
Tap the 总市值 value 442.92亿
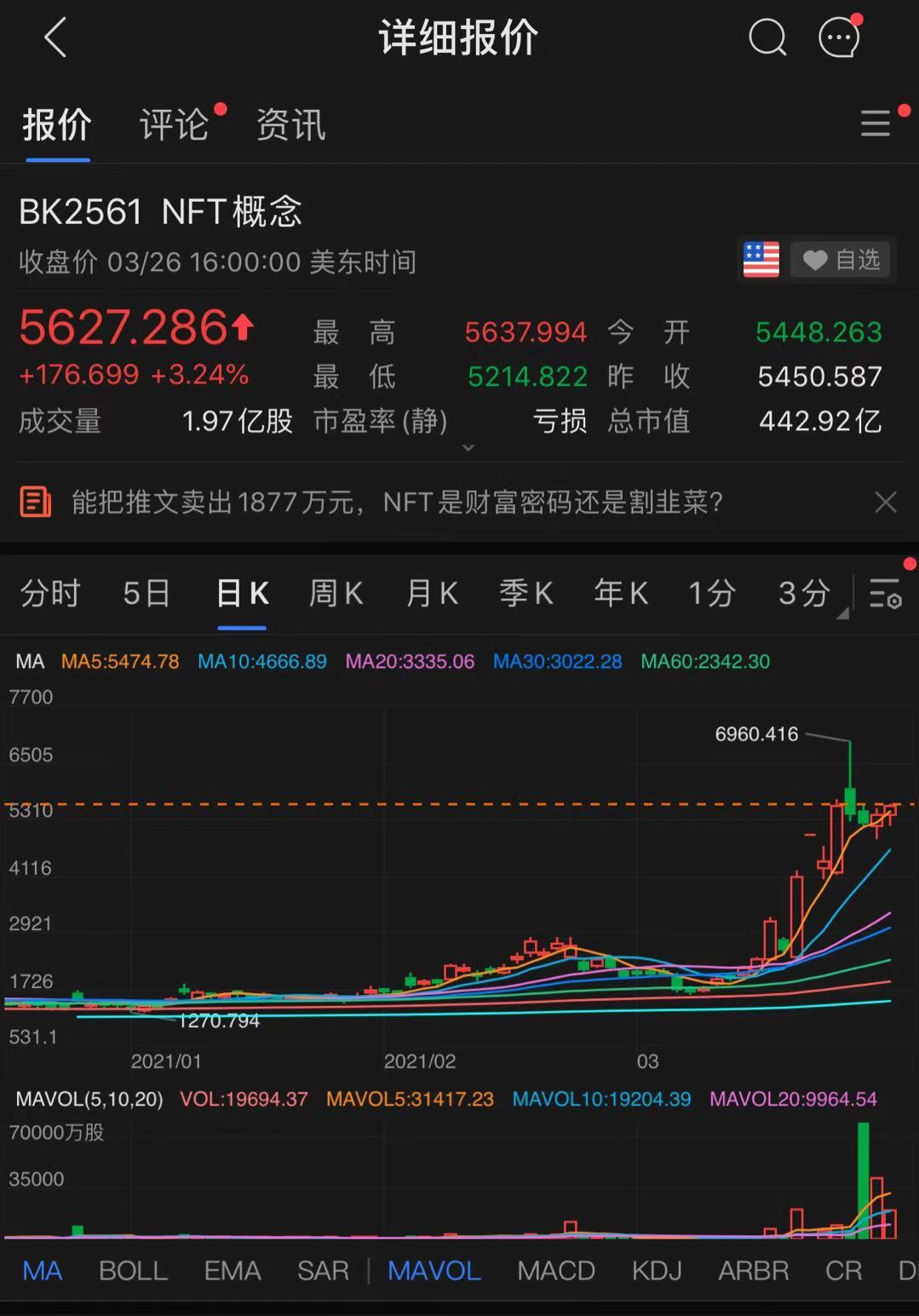(x=820, y=421)
